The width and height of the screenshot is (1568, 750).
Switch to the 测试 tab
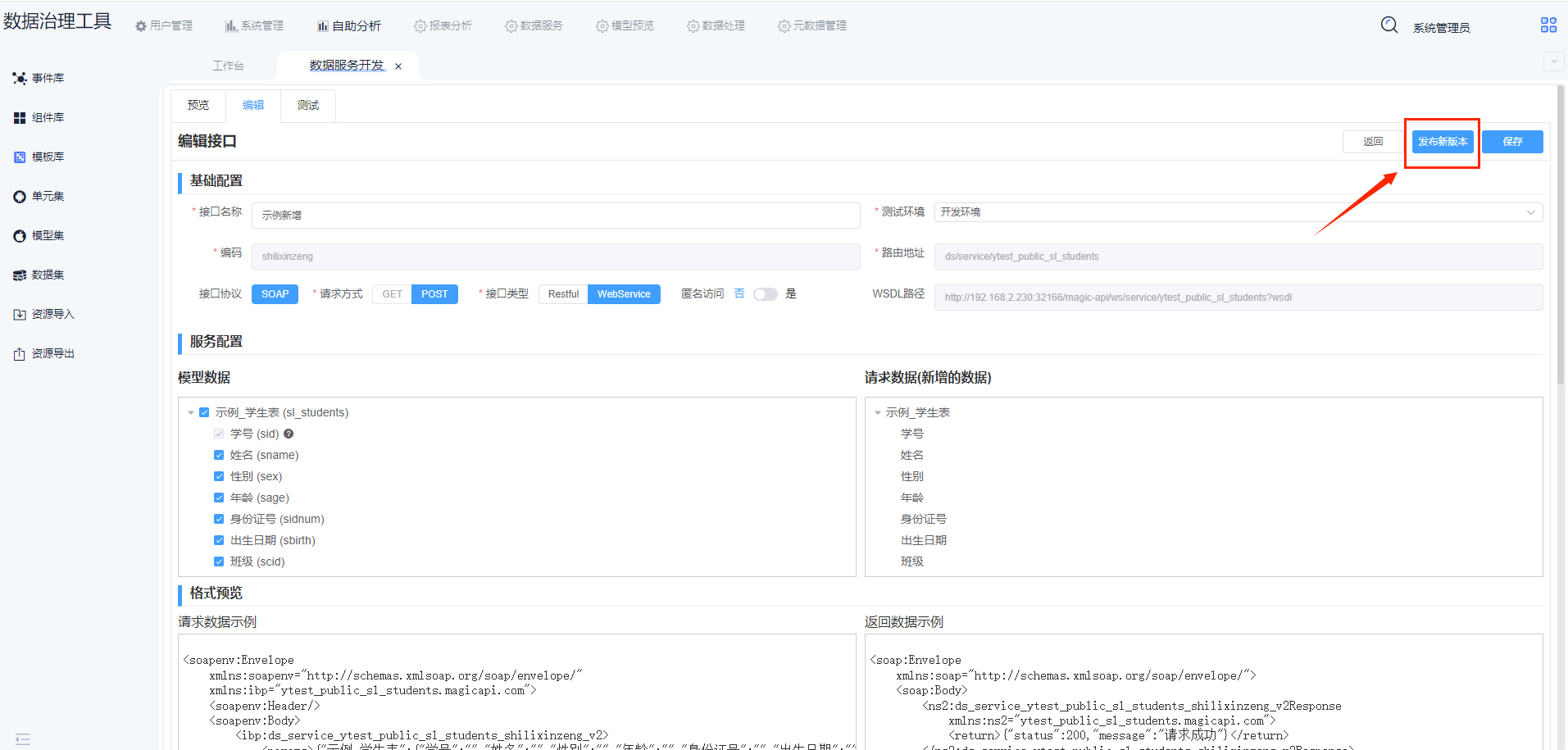tap(308, 106)
